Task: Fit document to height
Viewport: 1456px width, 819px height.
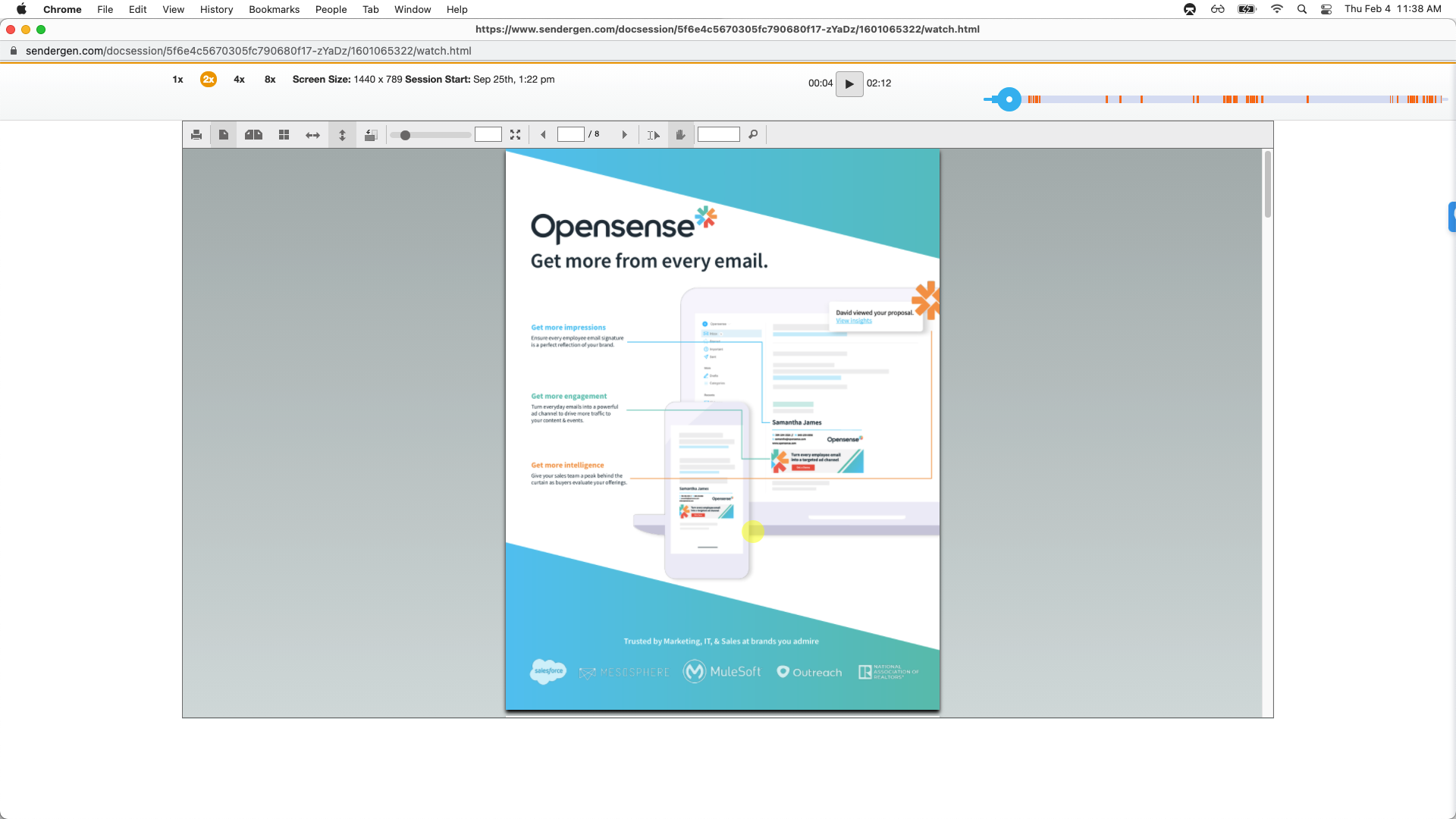Action: point(342,135)
